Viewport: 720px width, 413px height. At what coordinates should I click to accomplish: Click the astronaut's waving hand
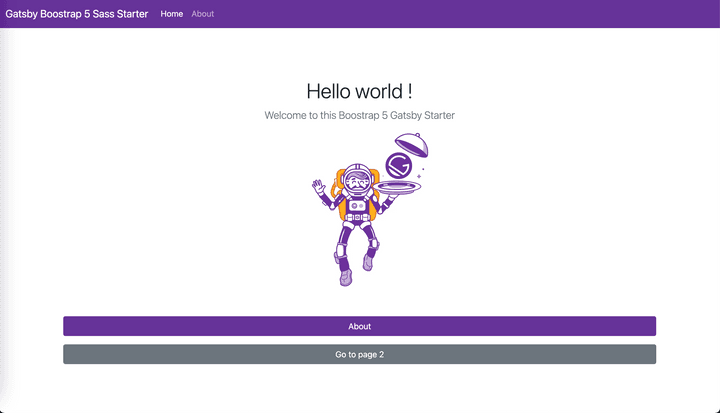[319, 187]
